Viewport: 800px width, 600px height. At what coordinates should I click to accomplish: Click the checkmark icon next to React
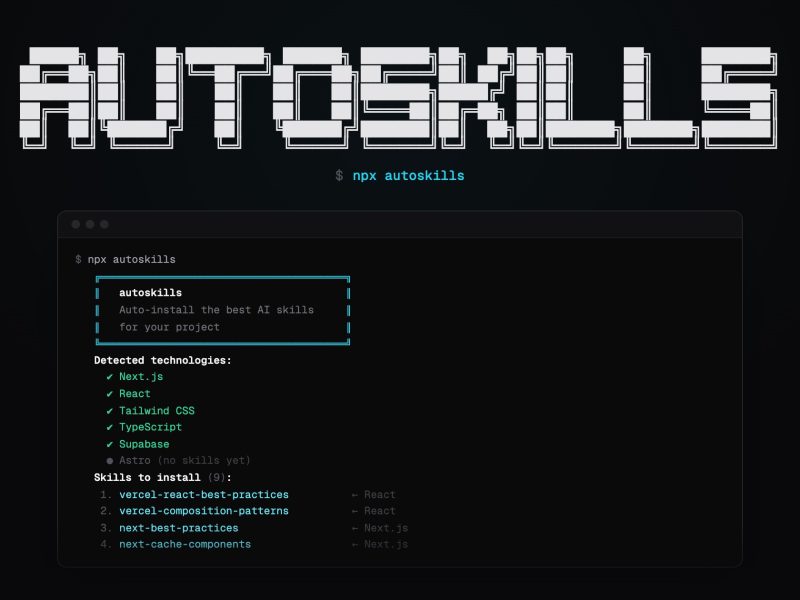point(110,394)
